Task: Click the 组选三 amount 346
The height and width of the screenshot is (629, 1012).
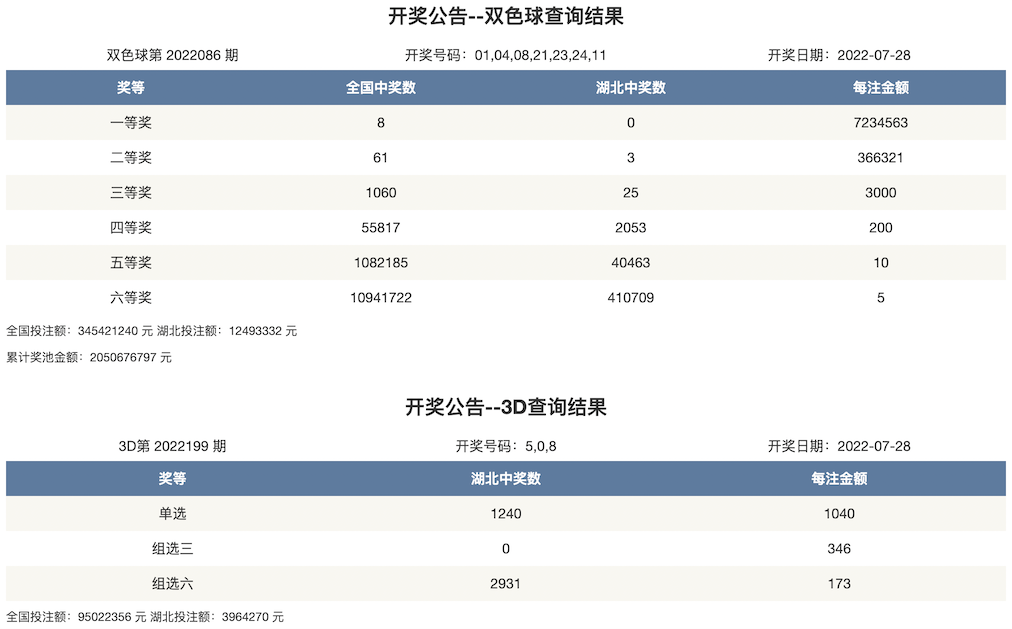Action: [x=839, y=548]
